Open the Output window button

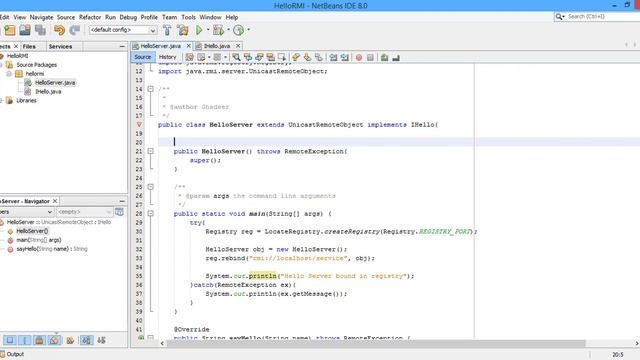click(12, 354)
